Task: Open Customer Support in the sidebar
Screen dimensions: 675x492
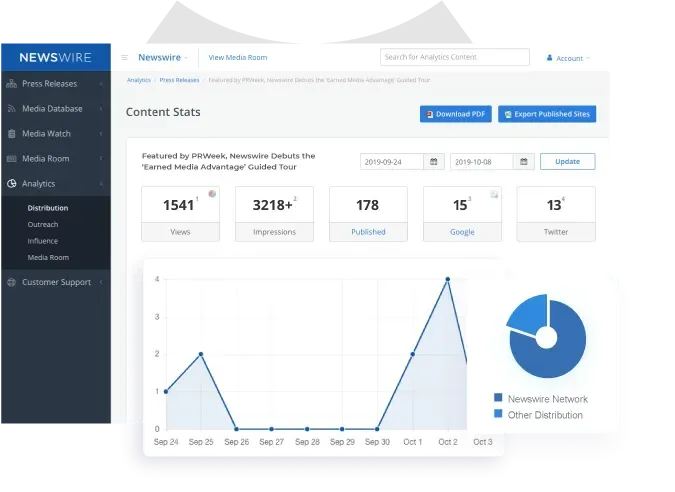Action: [x=56, y=282]
